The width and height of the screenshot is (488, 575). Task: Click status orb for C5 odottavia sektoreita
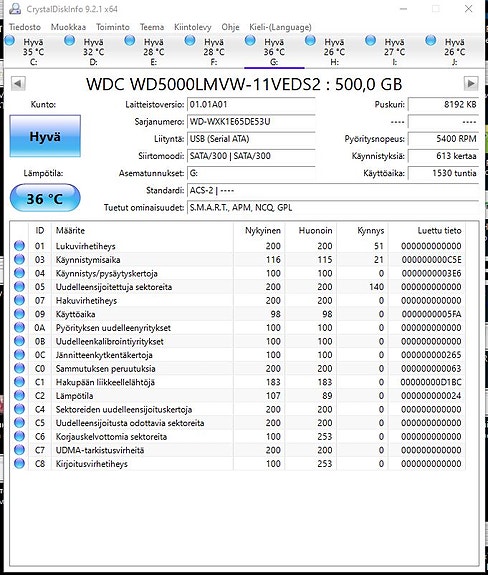tap(19, 422)
